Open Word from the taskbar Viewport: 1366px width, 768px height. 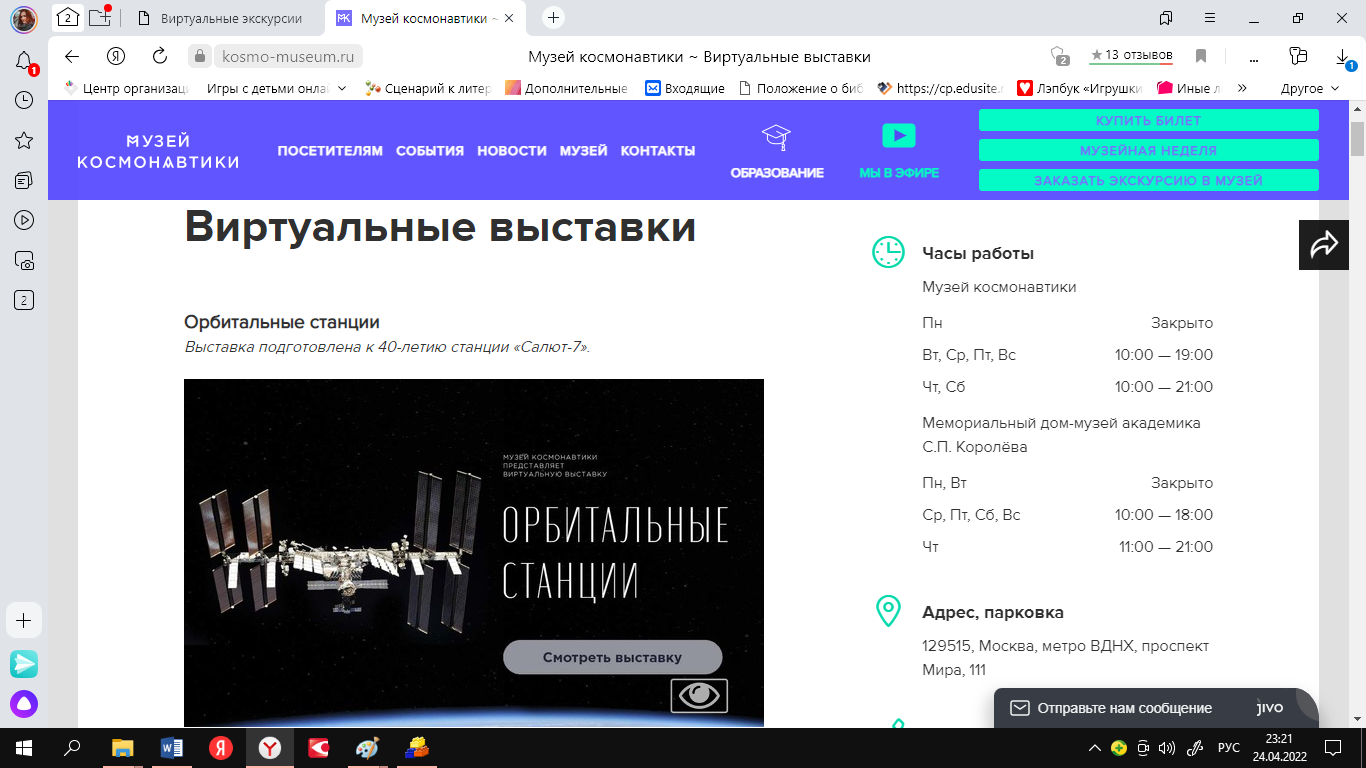point(171,747)
